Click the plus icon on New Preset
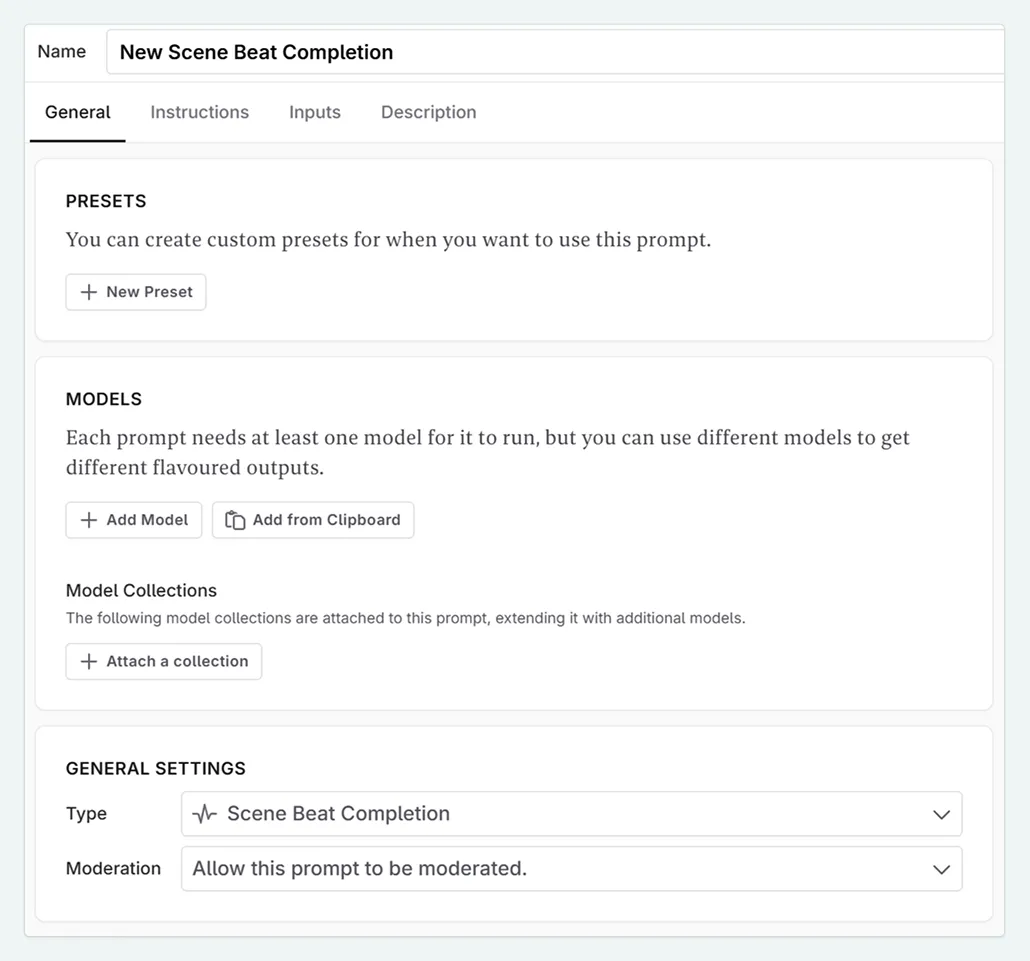Image resolution: width=1030 pixels, height=961 pixels. click(89, 292)
